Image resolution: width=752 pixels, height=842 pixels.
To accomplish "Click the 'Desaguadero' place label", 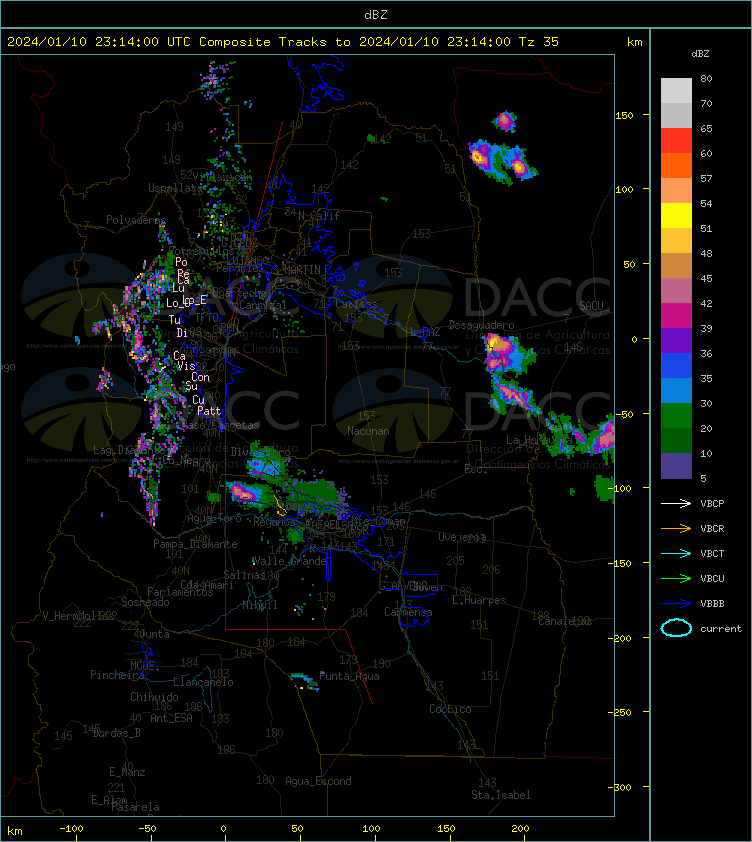I will [x=481, y=325].
